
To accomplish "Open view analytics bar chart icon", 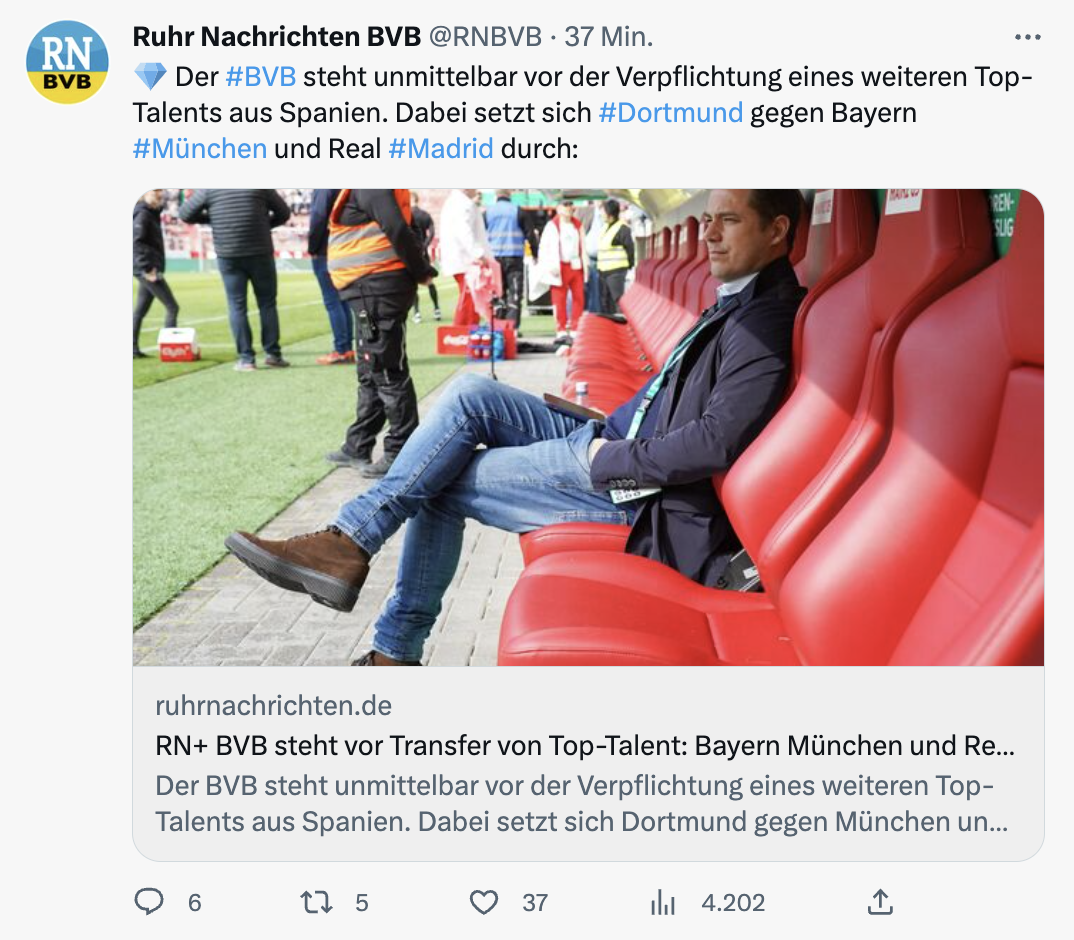I will pyautogui.click(x=662, y=902).
